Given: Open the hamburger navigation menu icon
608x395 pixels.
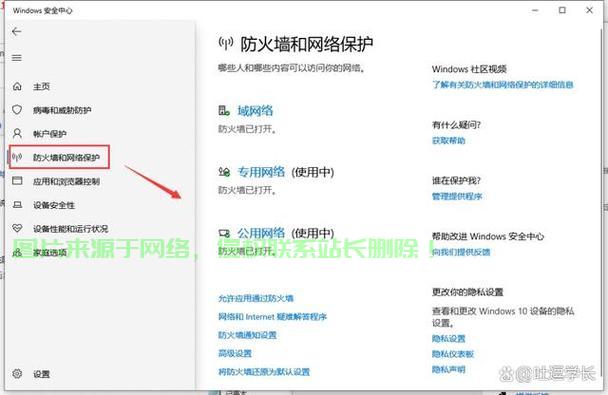Looking at the screenshot, I should pyautogui.click(x=17, y=58).
